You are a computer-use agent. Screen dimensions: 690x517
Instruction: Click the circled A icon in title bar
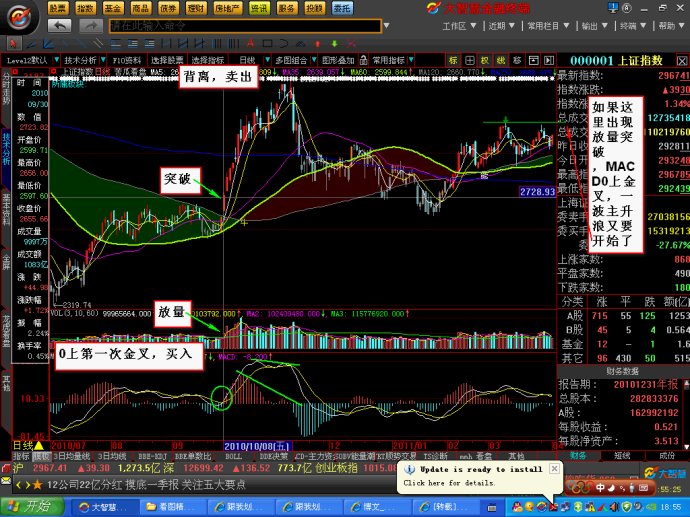pyautogui.click(x=627, y=8)
